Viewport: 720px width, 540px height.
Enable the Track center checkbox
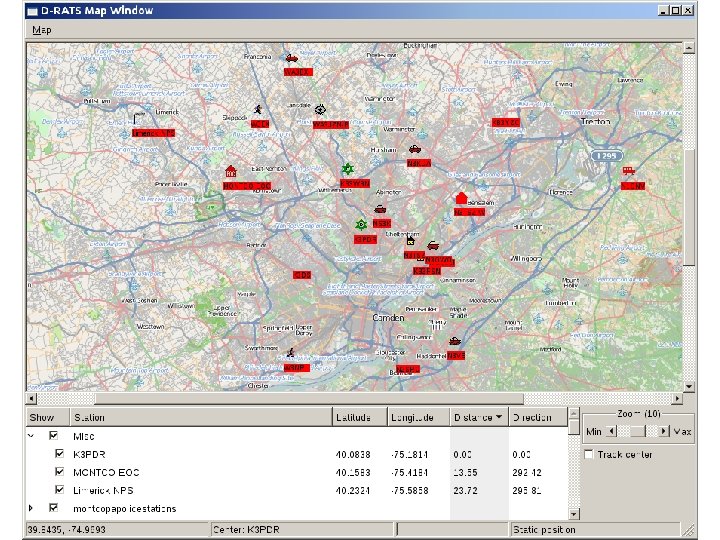coord(589,454)
